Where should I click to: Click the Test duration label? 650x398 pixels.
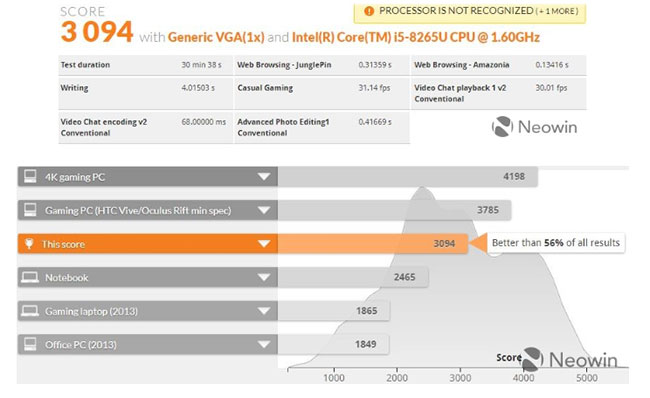click(x=85, y=65)
